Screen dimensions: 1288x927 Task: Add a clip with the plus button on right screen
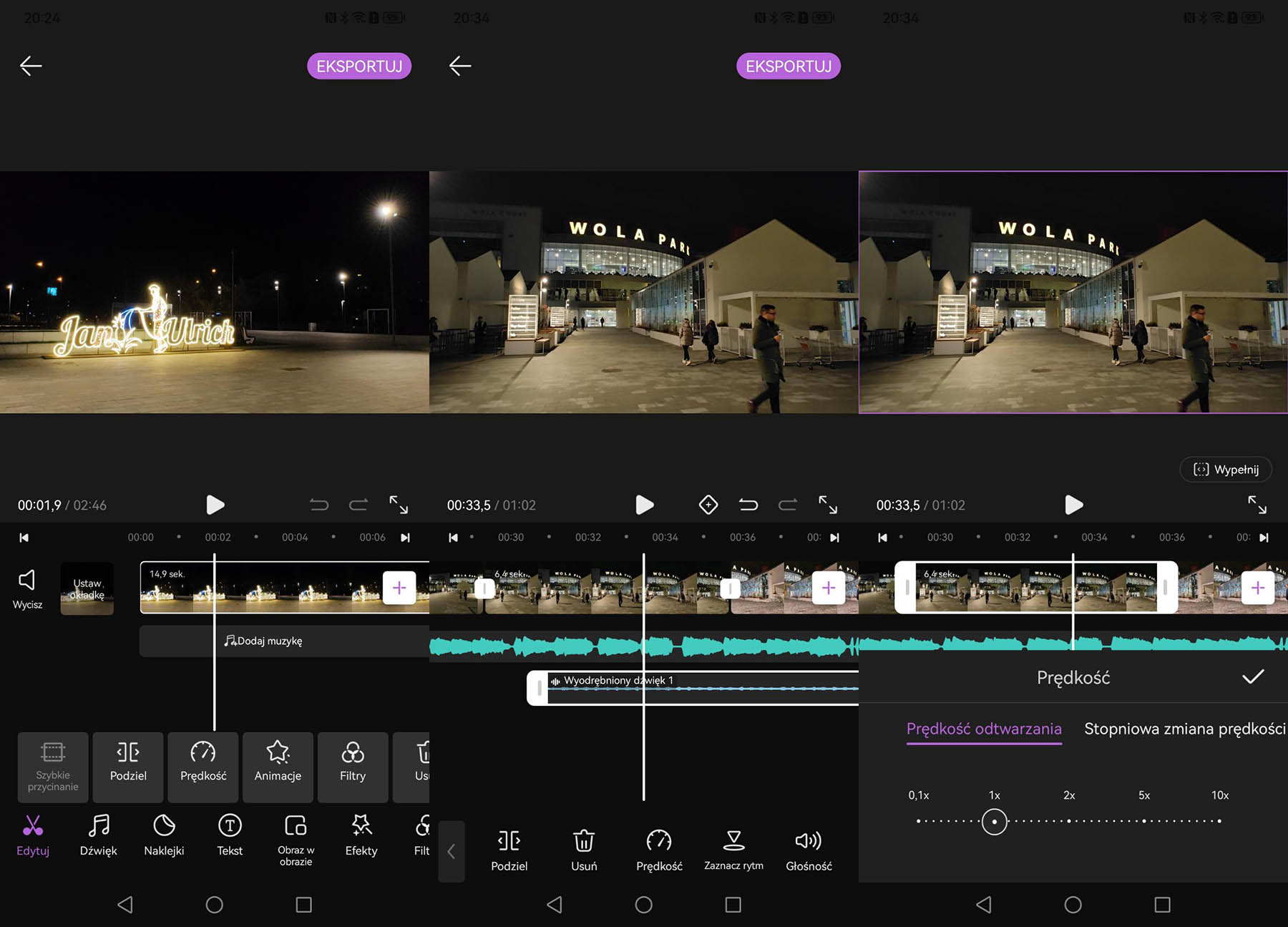(1258, 588)
